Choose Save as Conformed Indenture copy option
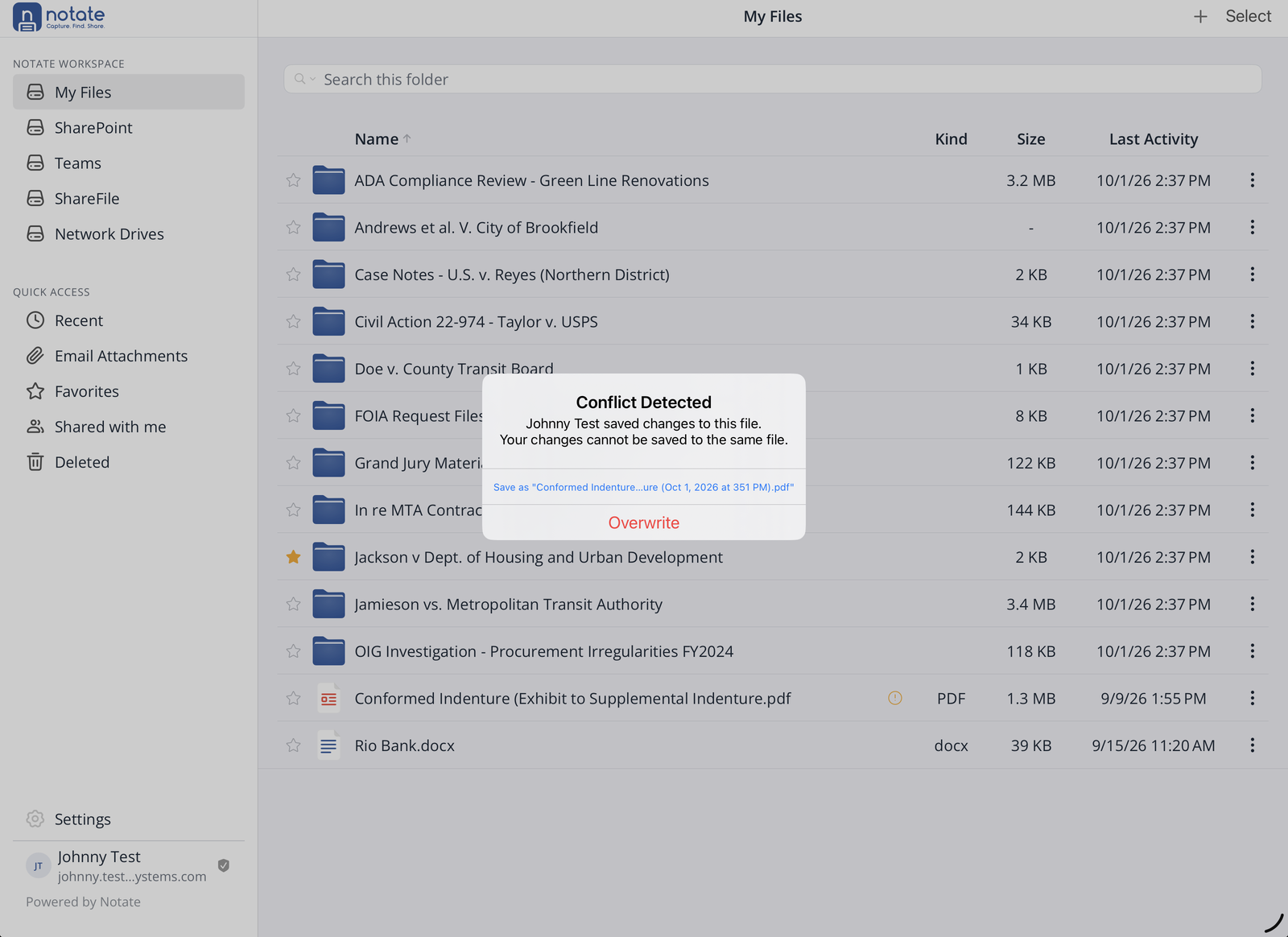Image resolution: width=1288 pixels, height=937 pixels. (x=644, y=487)
